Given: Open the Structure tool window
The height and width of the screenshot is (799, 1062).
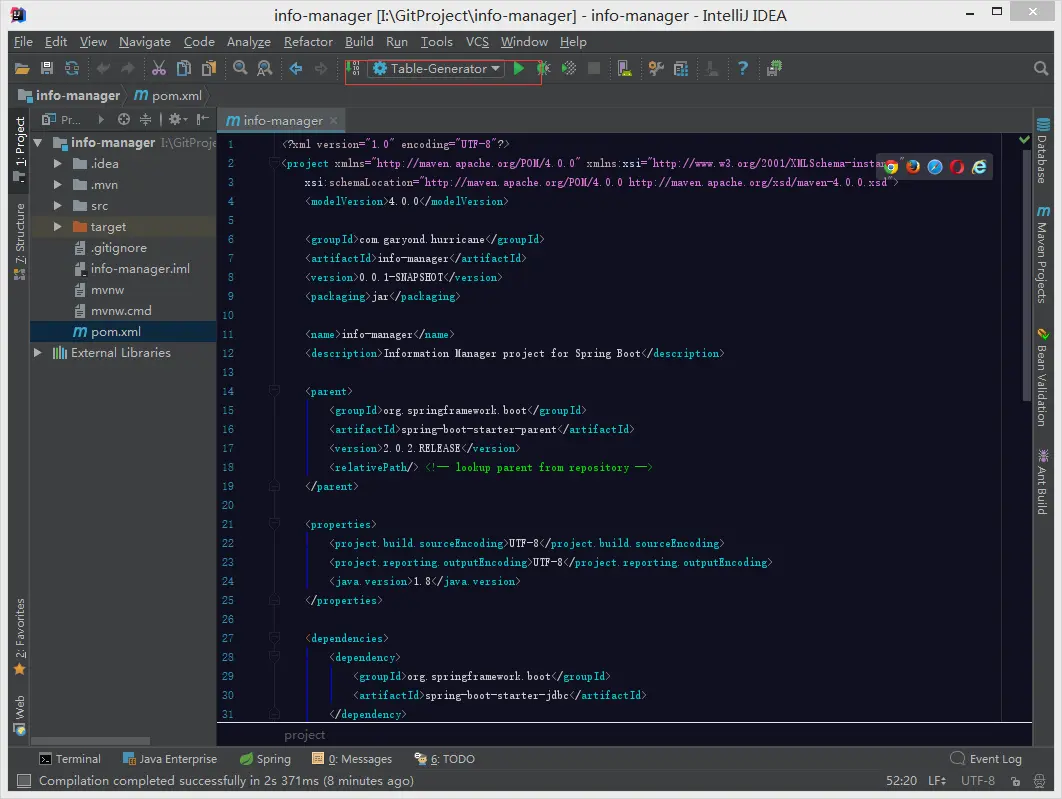Looking at the screenshot, I should pyautogui.click(x=20, y=241).
